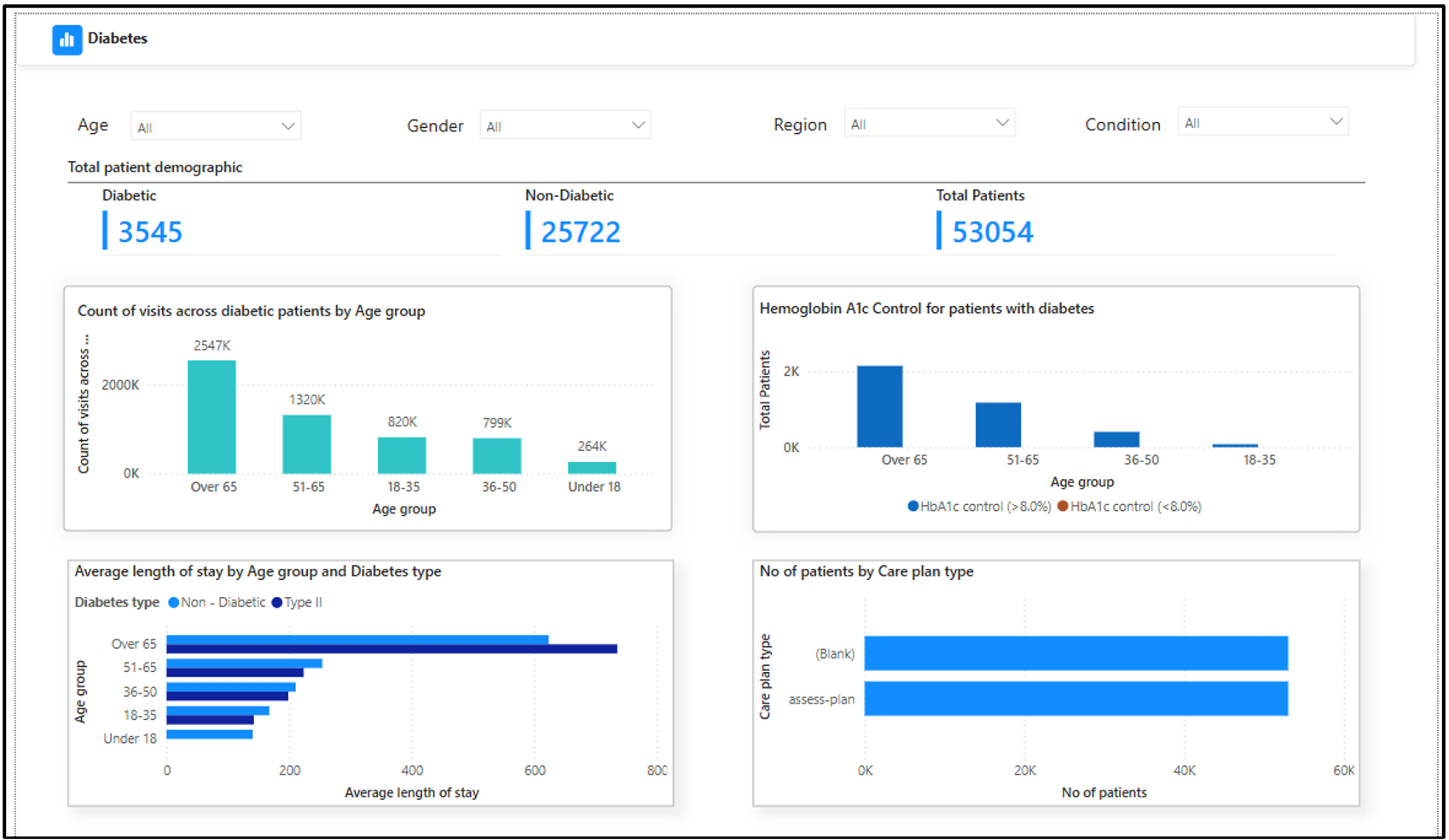Click the (Blank) care plan bar
This screenshot has height=840, width=1449.
coord(1076,653)
